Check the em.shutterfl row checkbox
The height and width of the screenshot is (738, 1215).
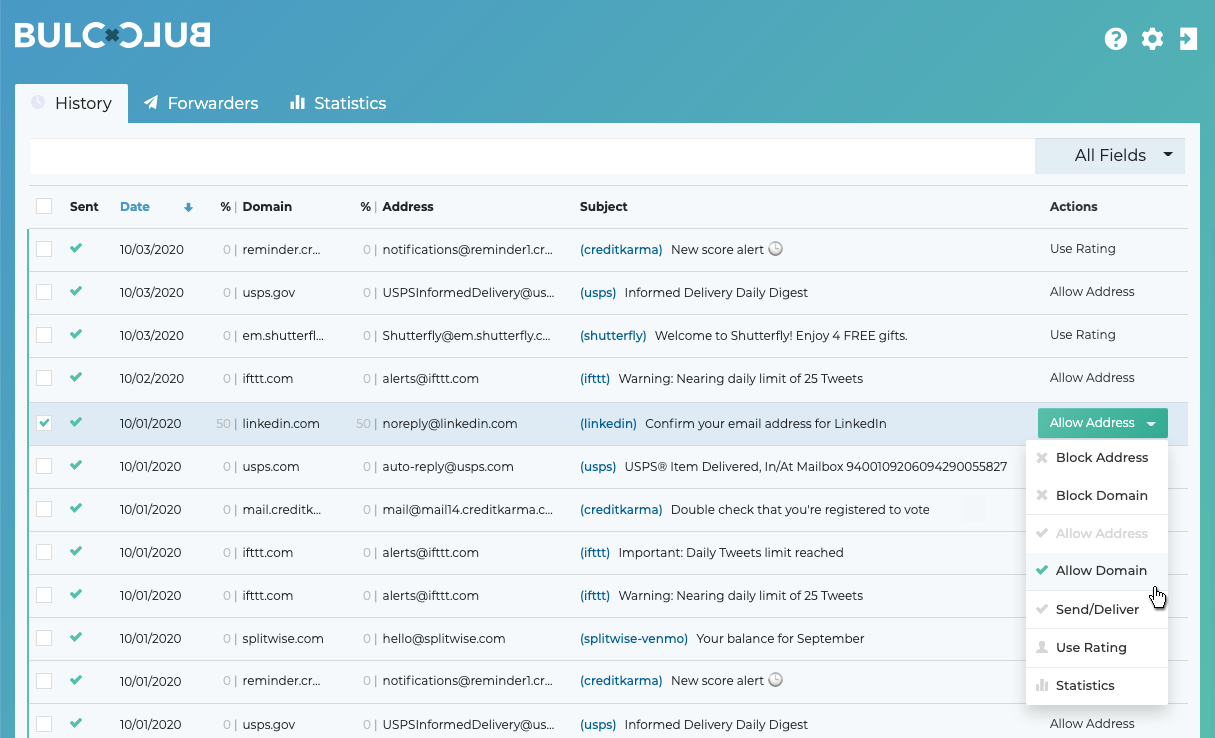tap(44, 335)
